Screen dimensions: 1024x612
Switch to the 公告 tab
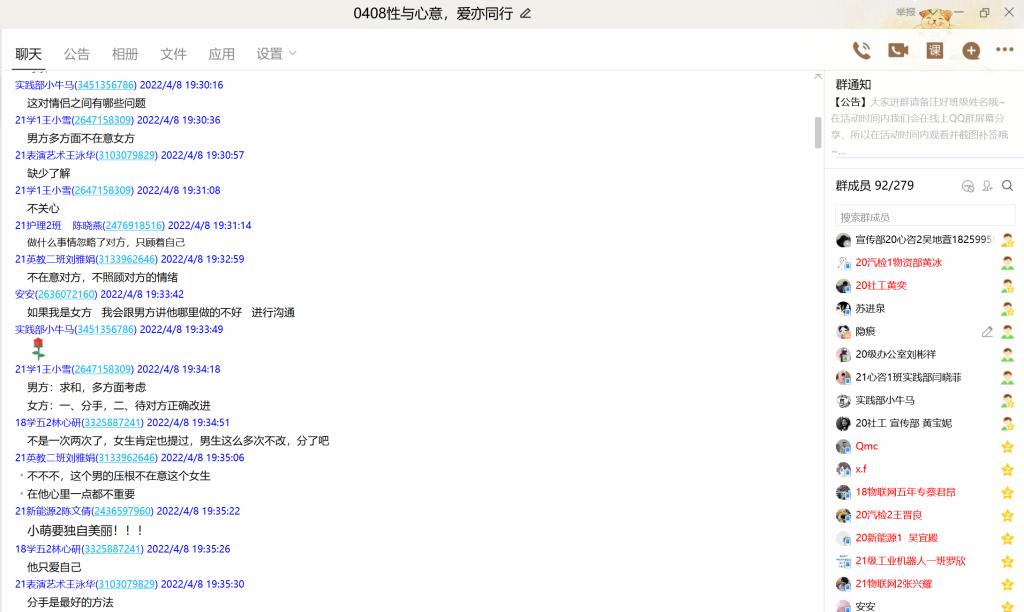(77, 54)
